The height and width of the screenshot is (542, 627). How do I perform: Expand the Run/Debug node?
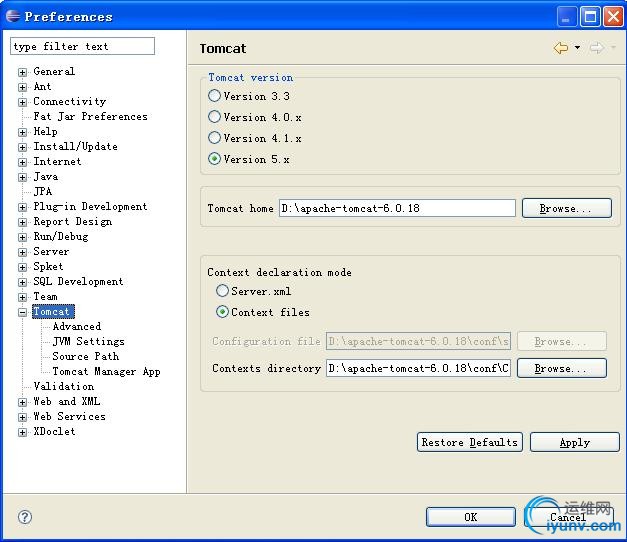[22, 237]
